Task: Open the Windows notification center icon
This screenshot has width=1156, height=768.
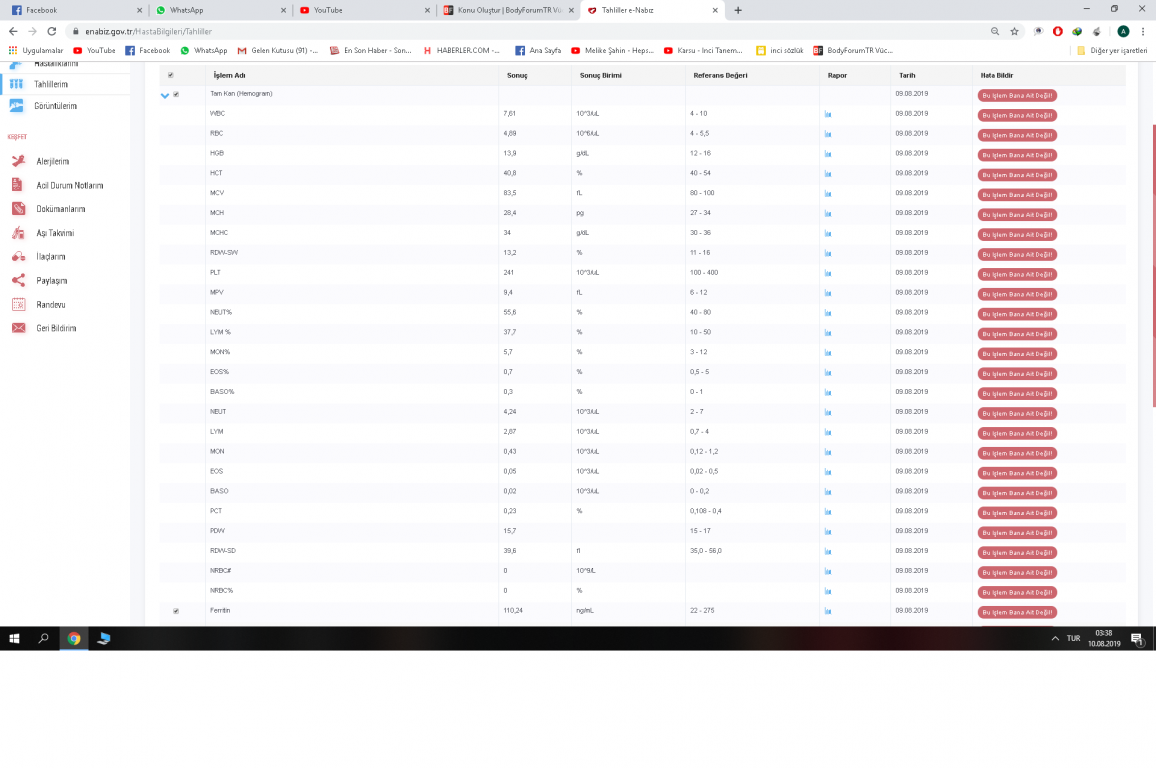Action: click(1137, 638)
